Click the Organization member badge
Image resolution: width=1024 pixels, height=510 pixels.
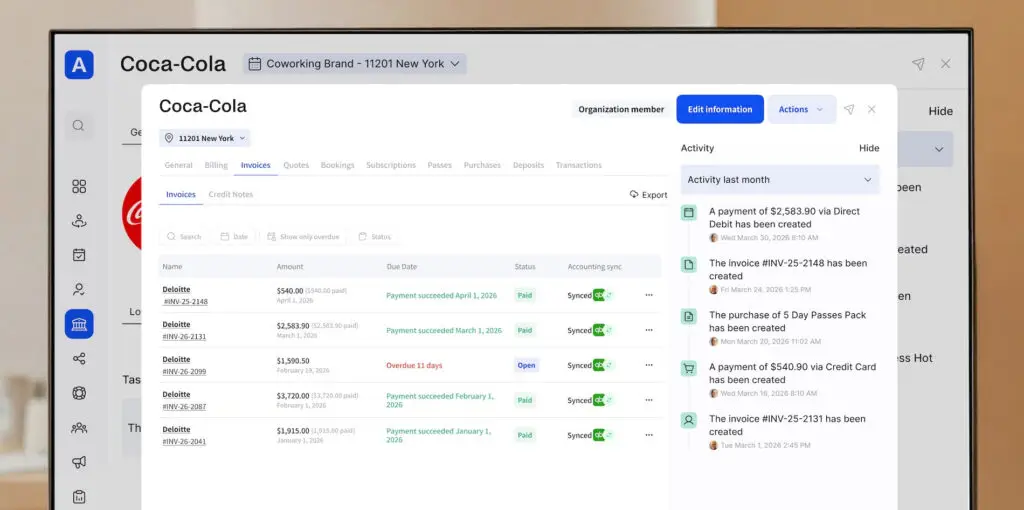621,110
